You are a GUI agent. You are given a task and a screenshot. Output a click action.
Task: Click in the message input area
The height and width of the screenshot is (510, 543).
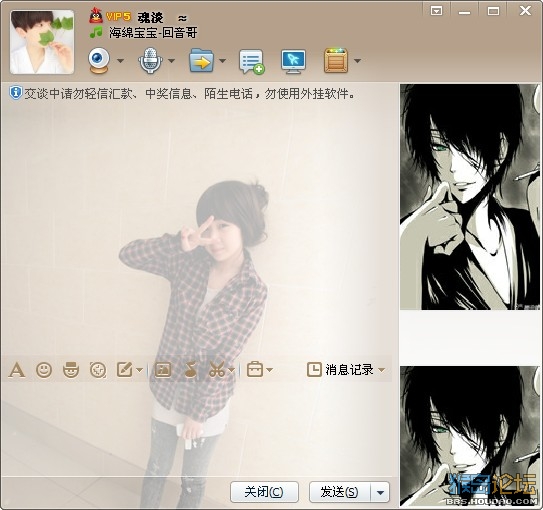[197, 429]
